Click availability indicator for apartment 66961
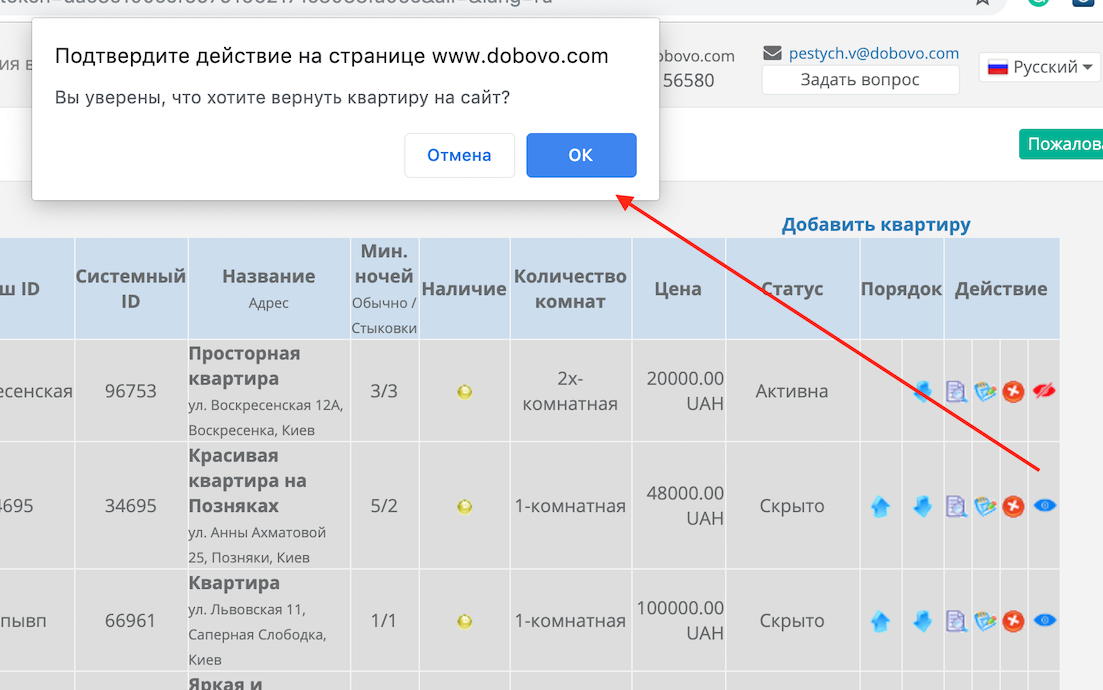Screen dimensions: 1103x690 coord(464,621)
